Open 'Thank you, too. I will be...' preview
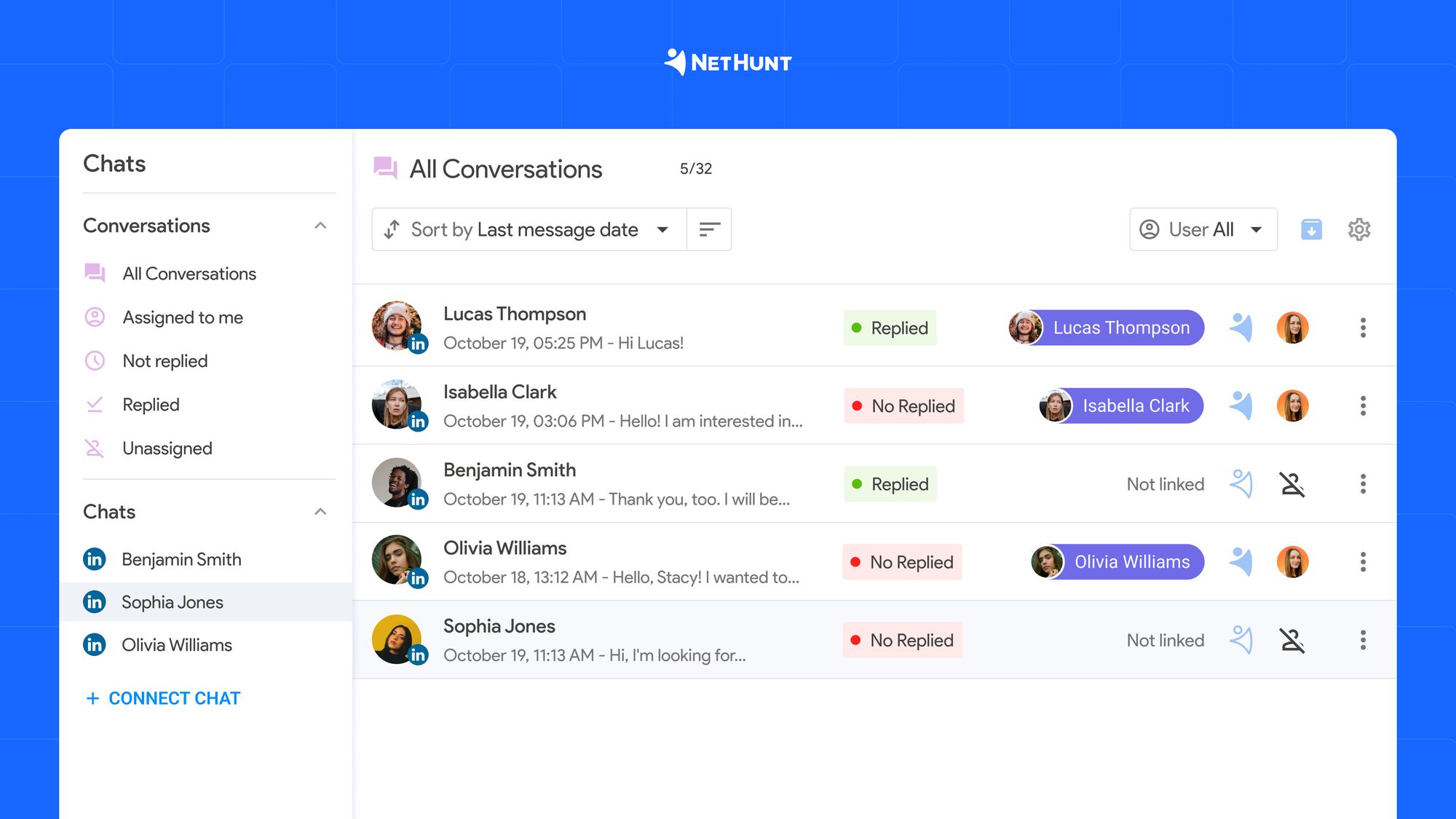 [x=617, y=499]
